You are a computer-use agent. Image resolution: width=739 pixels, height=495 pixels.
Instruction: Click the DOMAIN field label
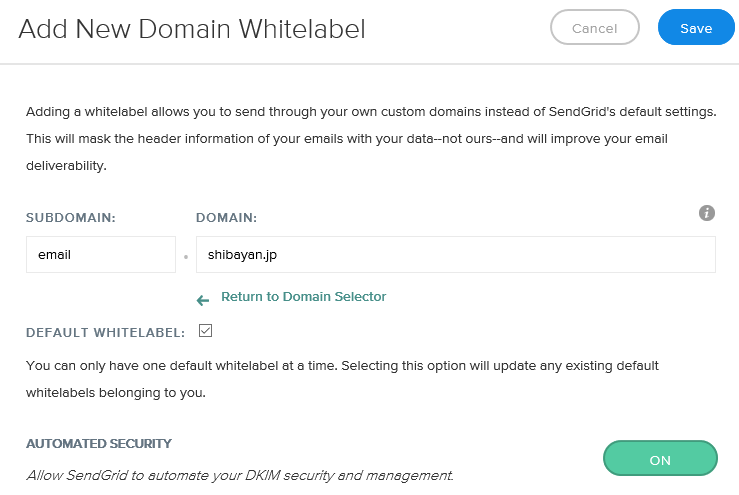point(227,217)
